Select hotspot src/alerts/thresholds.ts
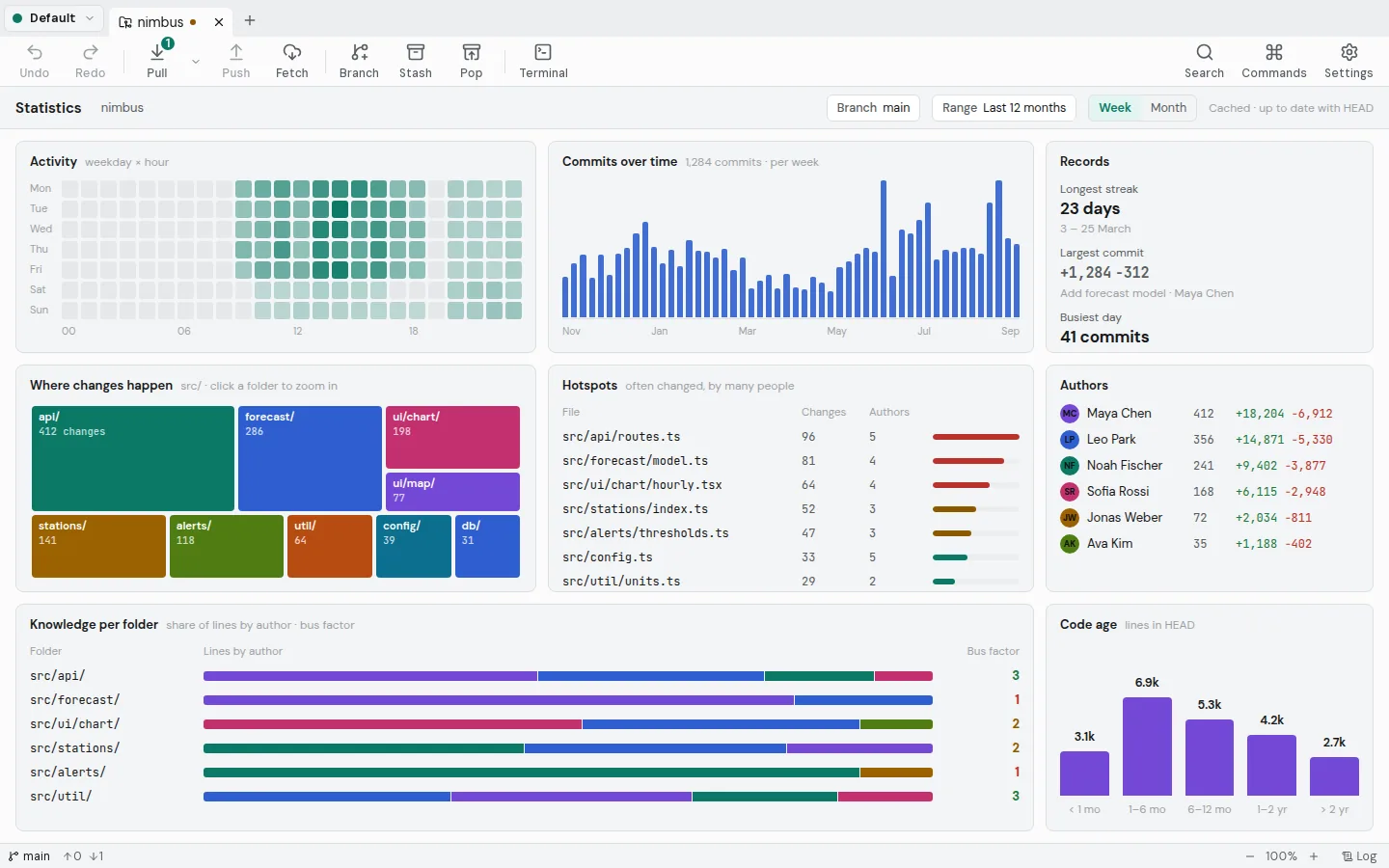The width and height of the screenshot is (1389, 868). (x=790, y=533)
